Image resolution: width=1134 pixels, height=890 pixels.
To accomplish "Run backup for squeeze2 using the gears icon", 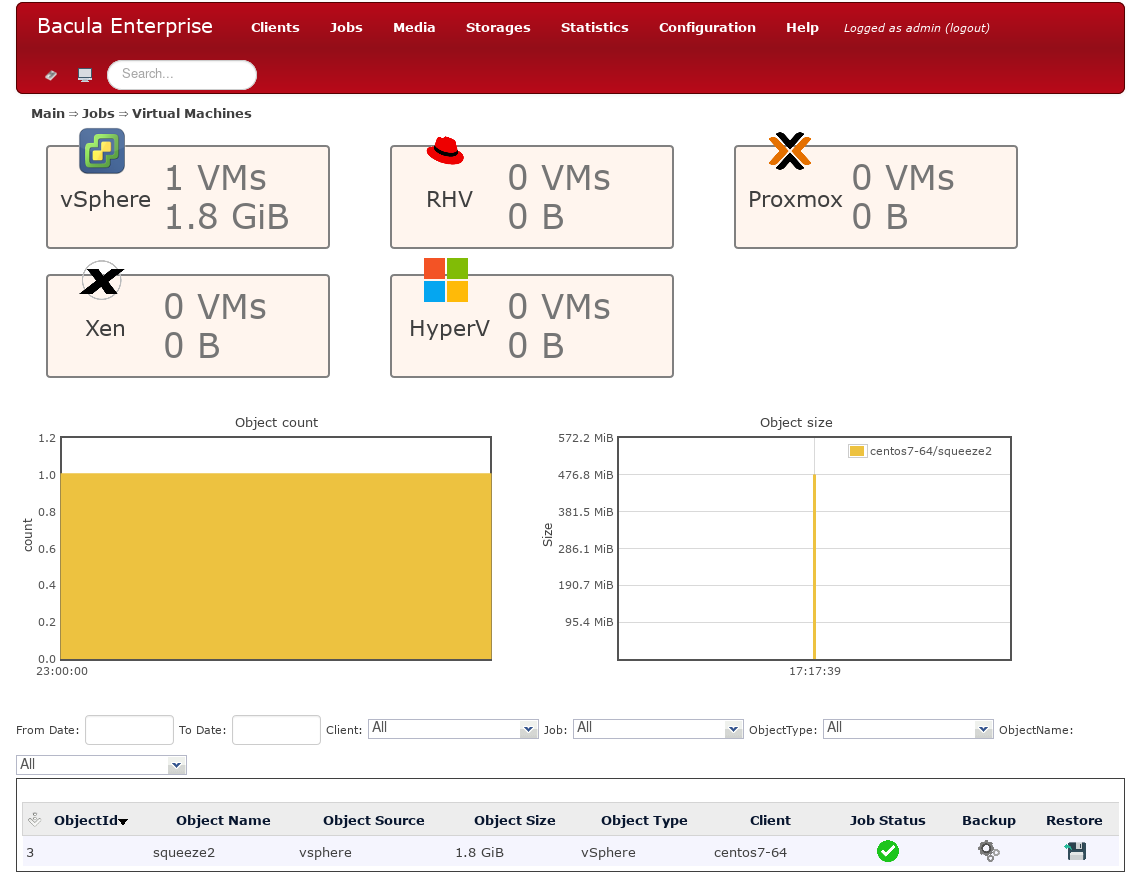I will tap(988, 851).
